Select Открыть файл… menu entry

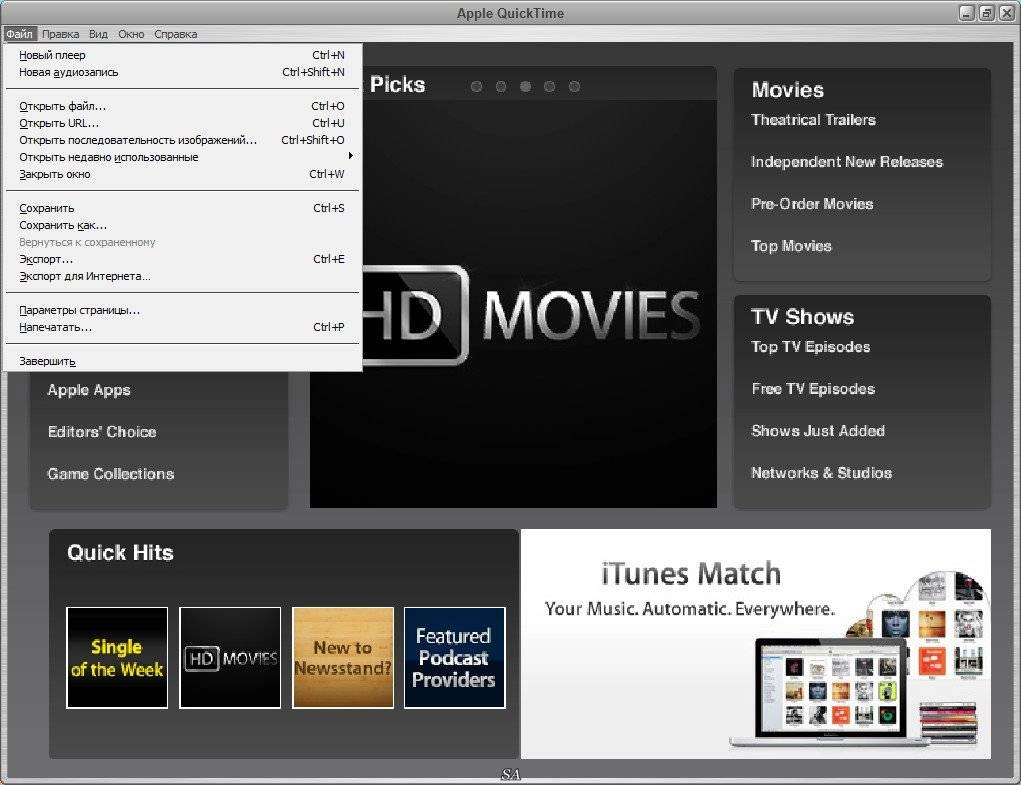[182, 106]
